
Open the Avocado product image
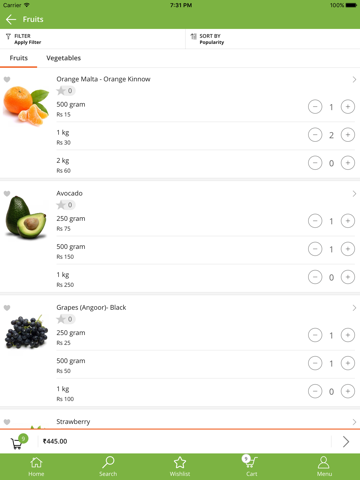[26, 218]
